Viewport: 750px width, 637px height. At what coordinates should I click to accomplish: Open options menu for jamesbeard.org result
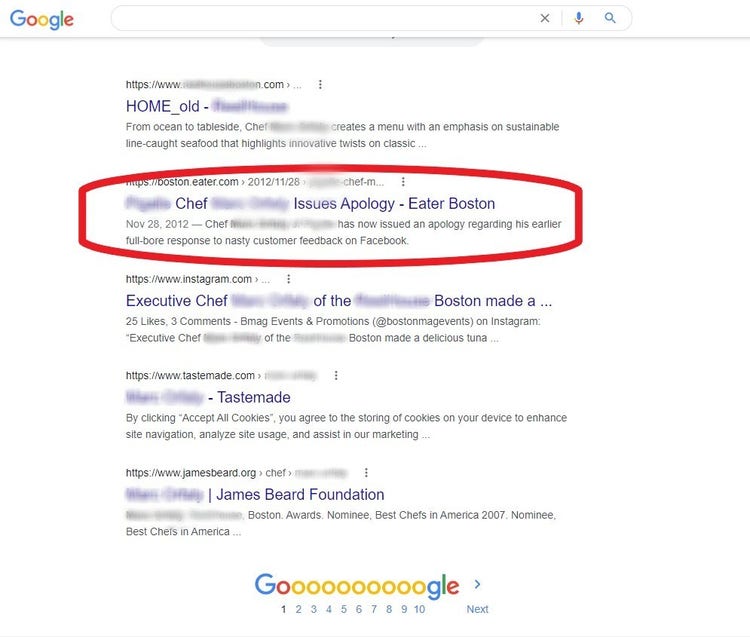[366, 472]
